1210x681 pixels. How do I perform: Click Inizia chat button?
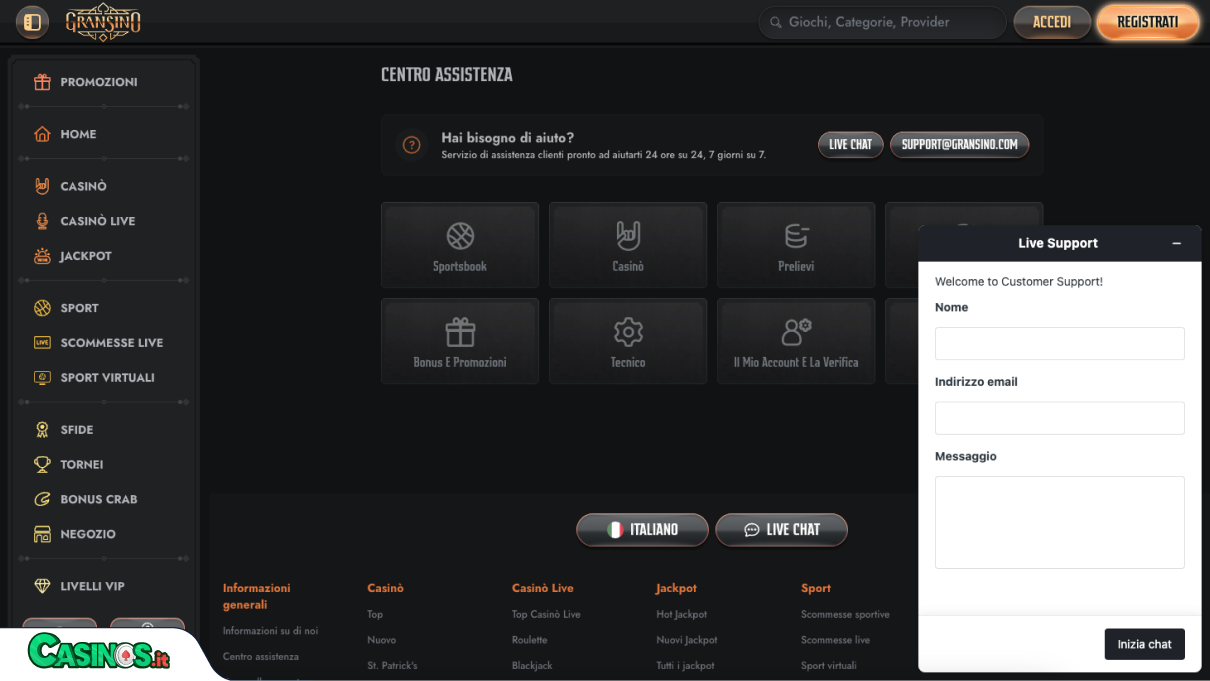click(x=1144, y=644)
